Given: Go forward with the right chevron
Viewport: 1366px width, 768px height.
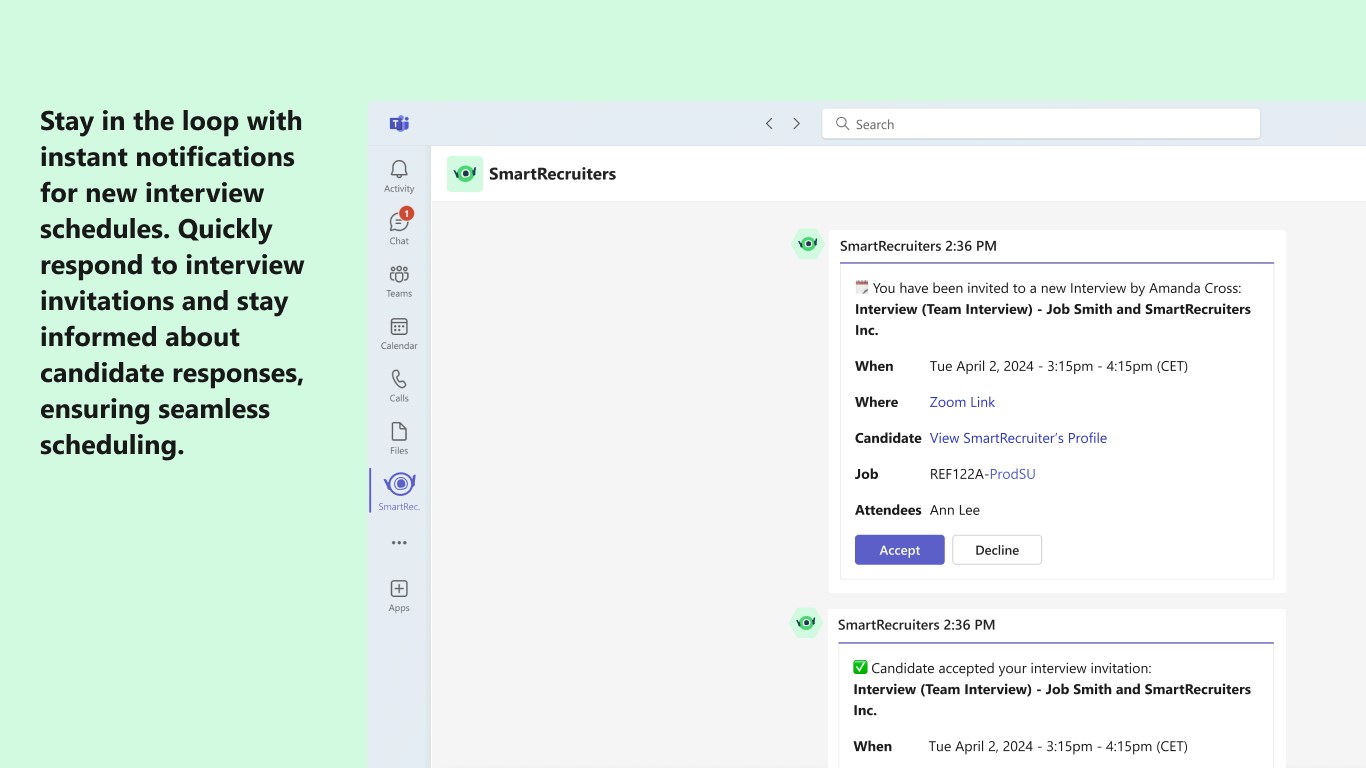Looking at the screenshot, I should point(797,124).
